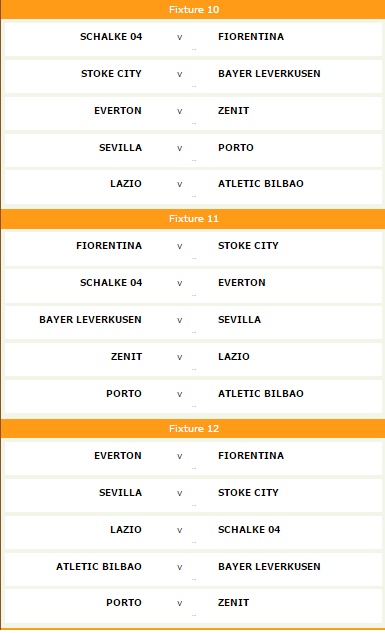
Task: Select STOKE CITY home team in Fixture 10
Action: click(x=111, y=74)
